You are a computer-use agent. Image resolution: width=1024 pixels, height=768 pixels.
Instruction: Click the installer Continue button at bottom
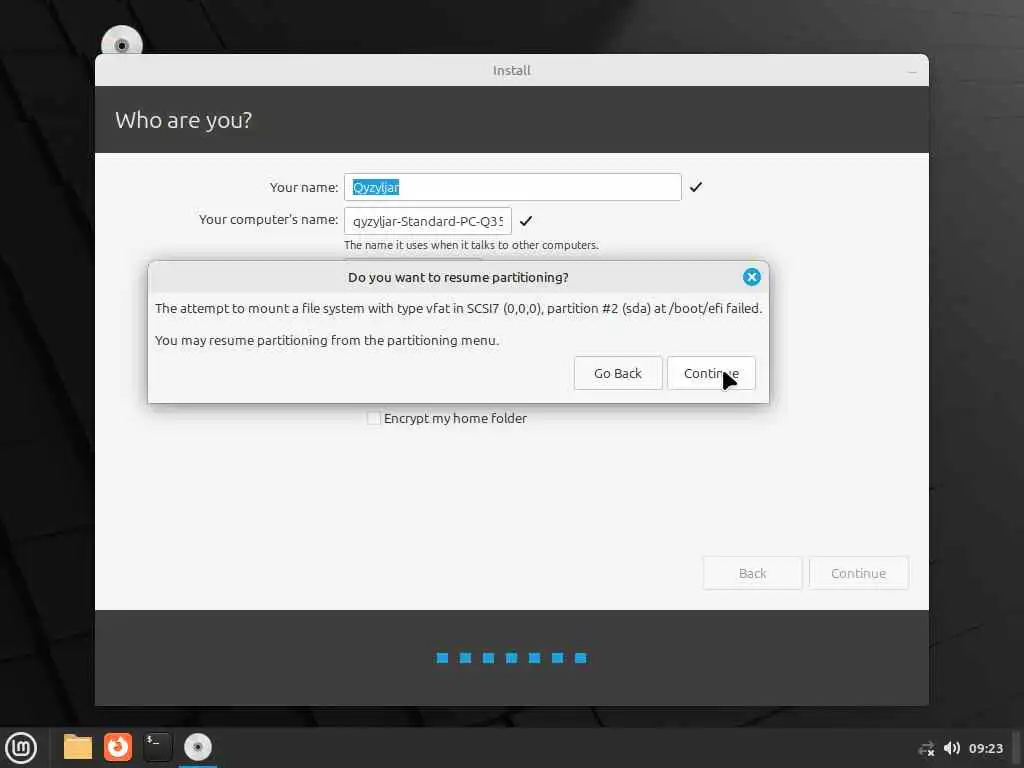(x=858, y=573)
